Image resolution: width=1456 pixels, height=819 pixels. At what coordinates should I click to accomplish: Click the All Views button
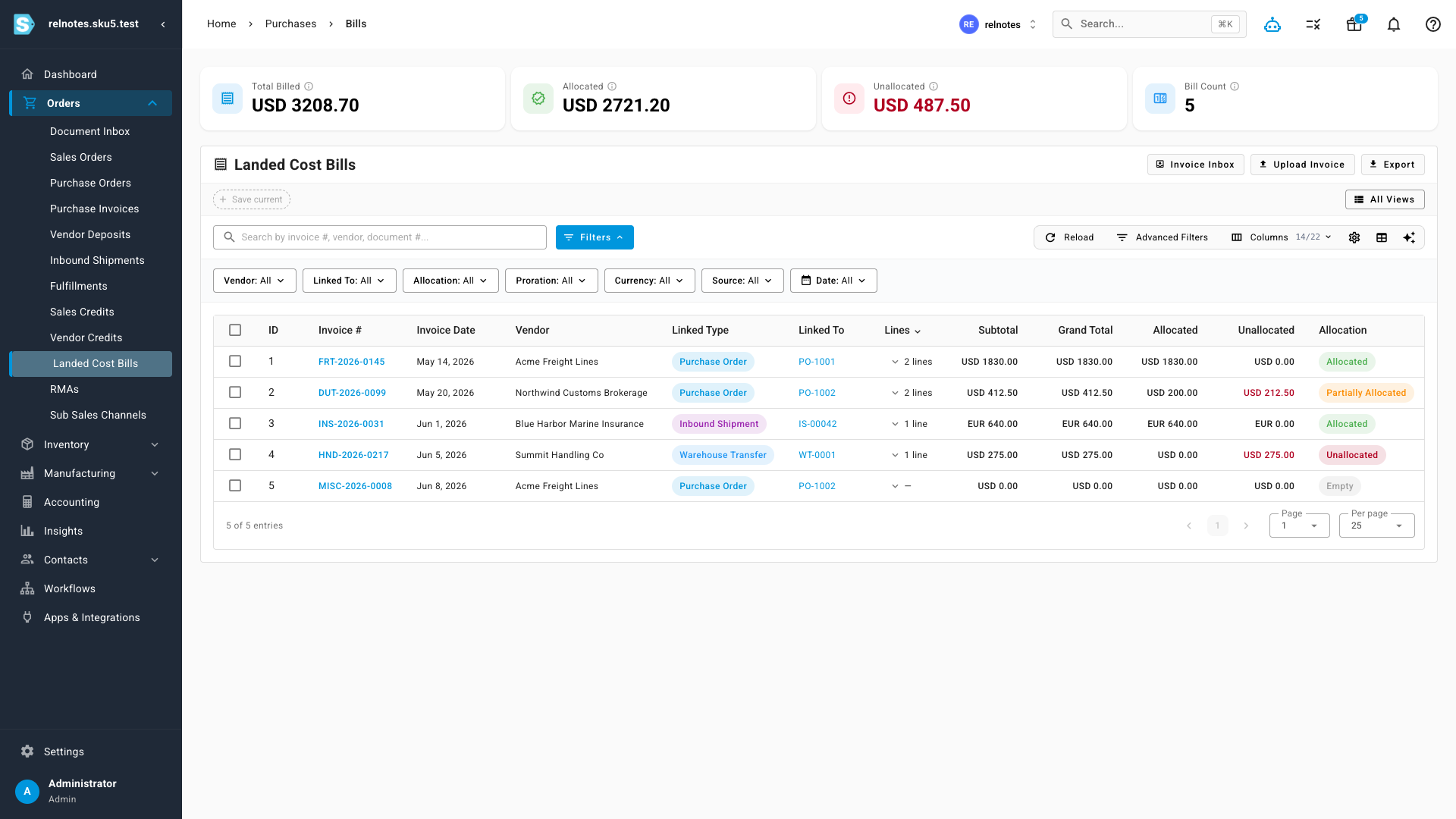point(1385,199)
